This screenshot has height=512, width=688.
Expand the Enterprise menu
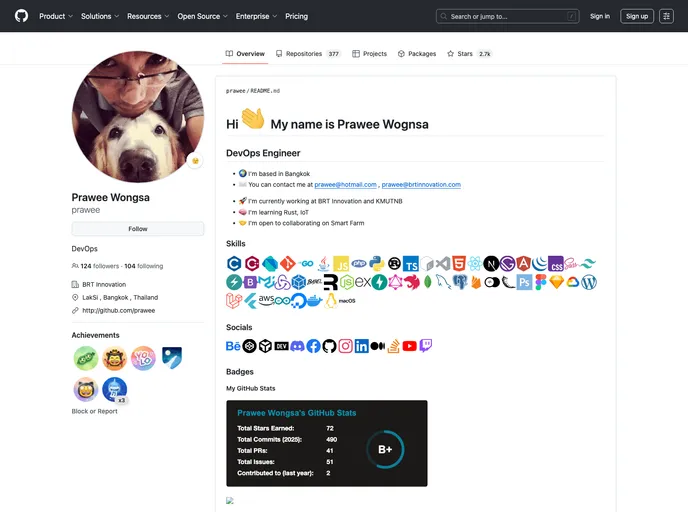(x=256, y=16)
